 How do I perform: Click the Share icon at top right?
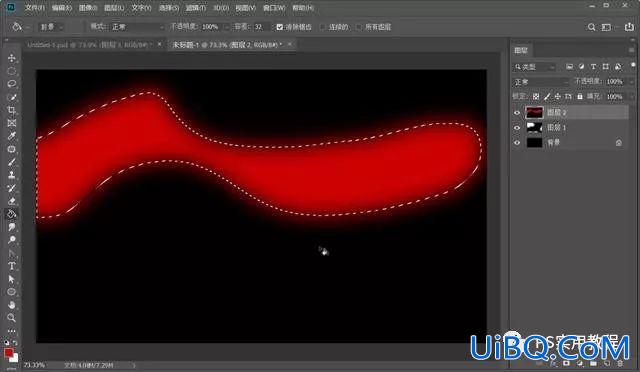point(629,27)
